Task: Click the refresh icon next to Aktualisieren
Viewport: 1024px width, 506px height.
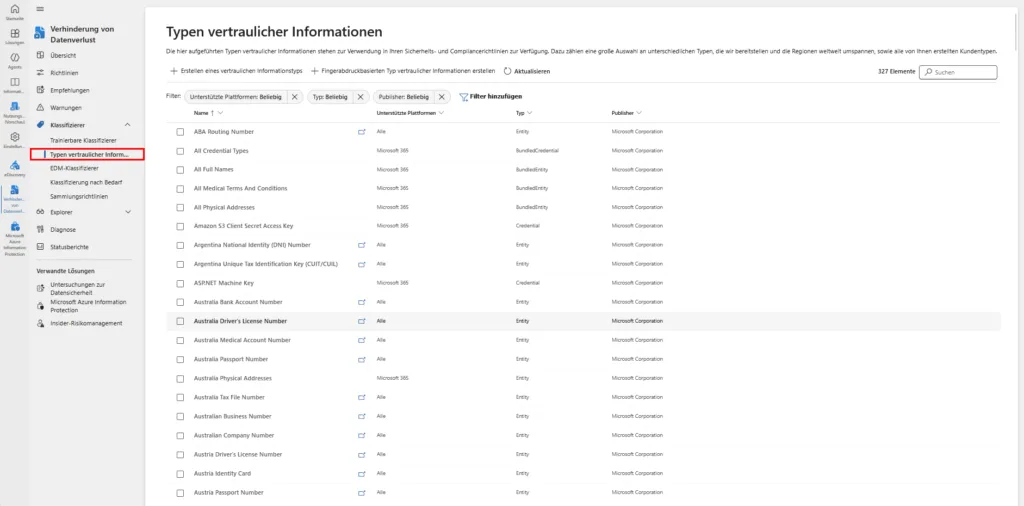Action: click(x=507, y=71)
